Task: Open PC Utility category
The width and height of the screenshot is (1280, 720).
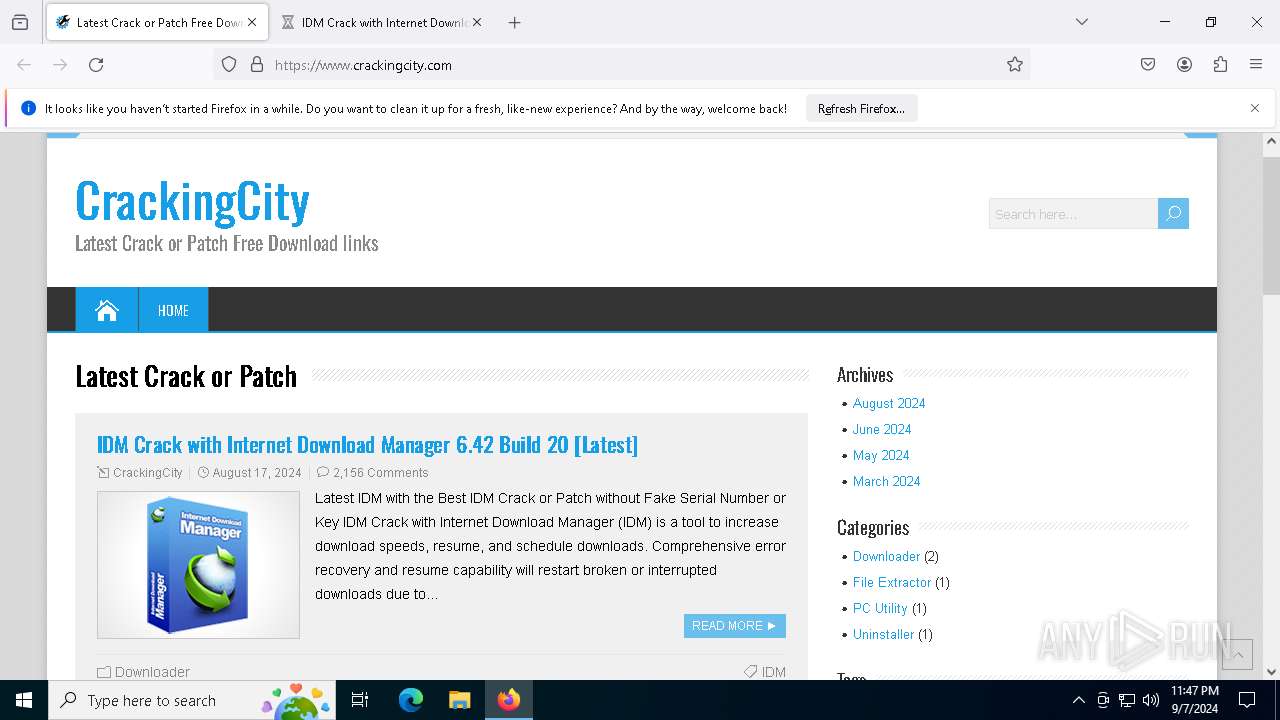Action: [880, 608]
